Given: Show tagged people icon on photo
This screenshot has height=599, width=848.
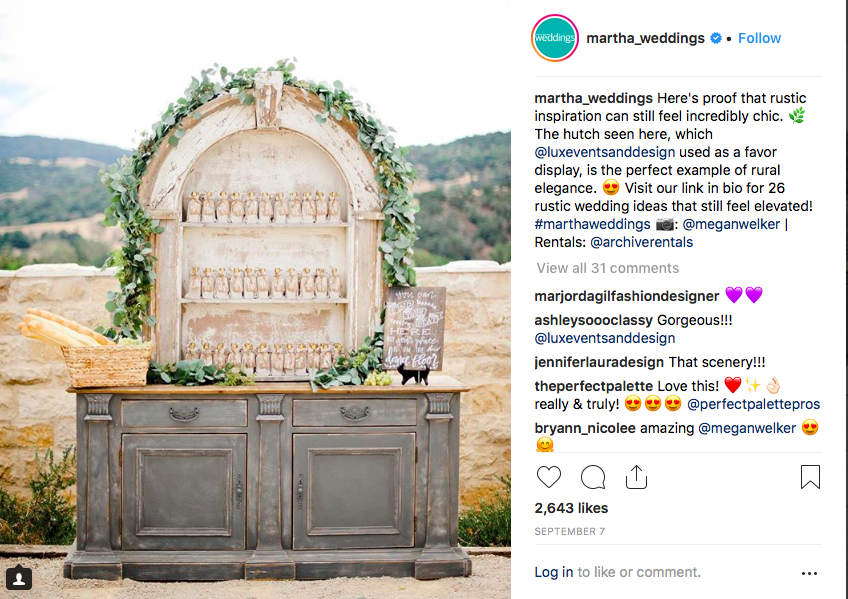Looking at the screenshot, I should pos(19,578).
